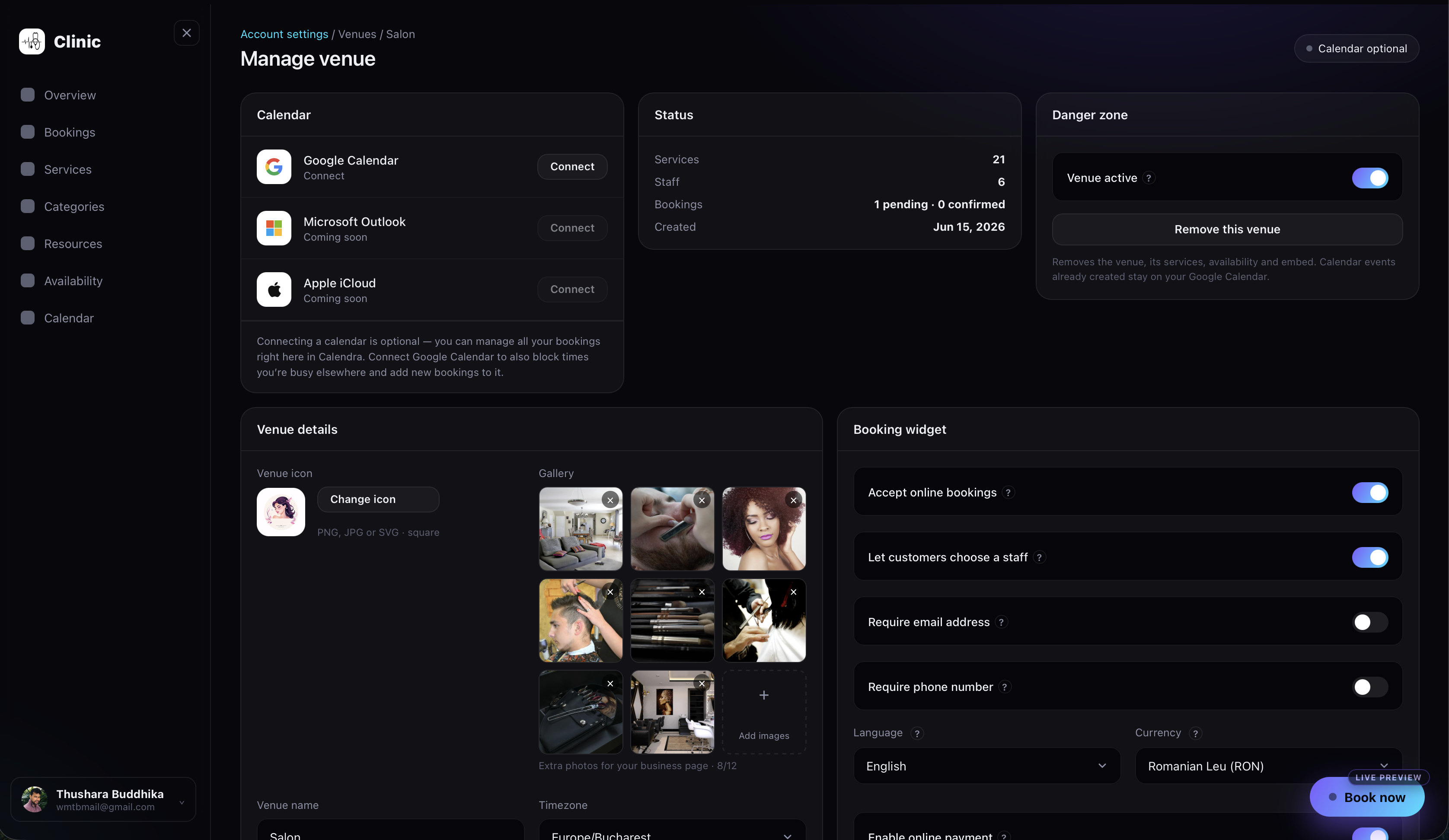This screenshot has height=840, width=1449.
Task: Open Resources in the sidebar
Action: [x=73, y=244]
